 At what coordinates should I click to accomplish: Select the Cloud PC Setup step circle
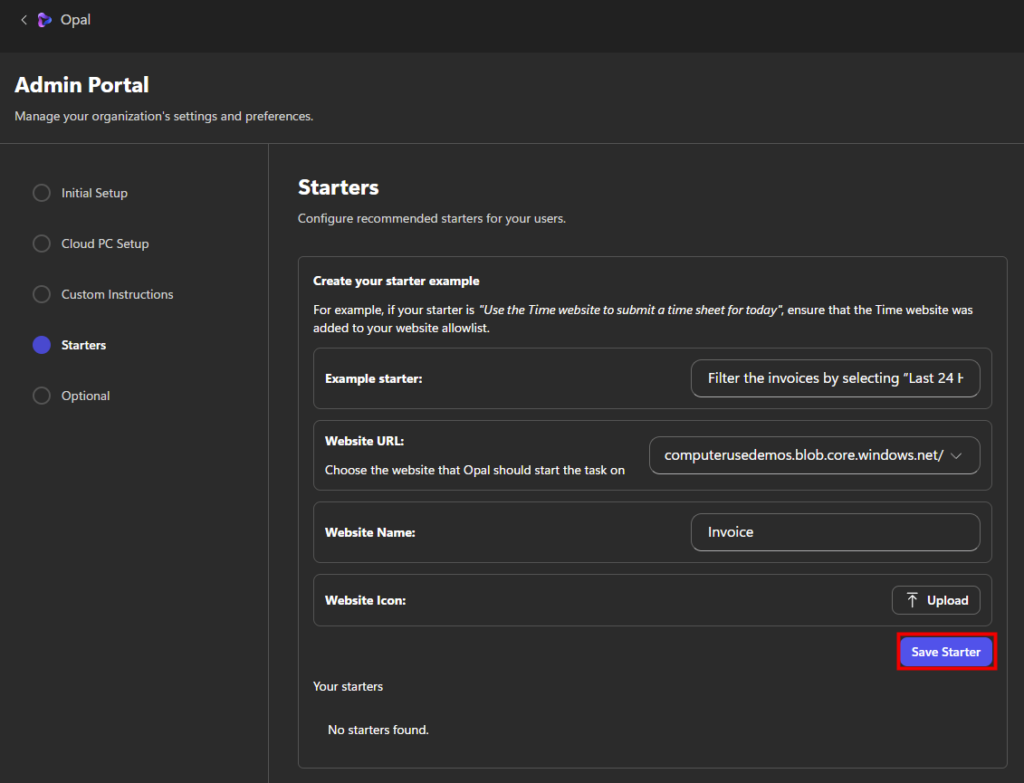click(x=41, y=244)
